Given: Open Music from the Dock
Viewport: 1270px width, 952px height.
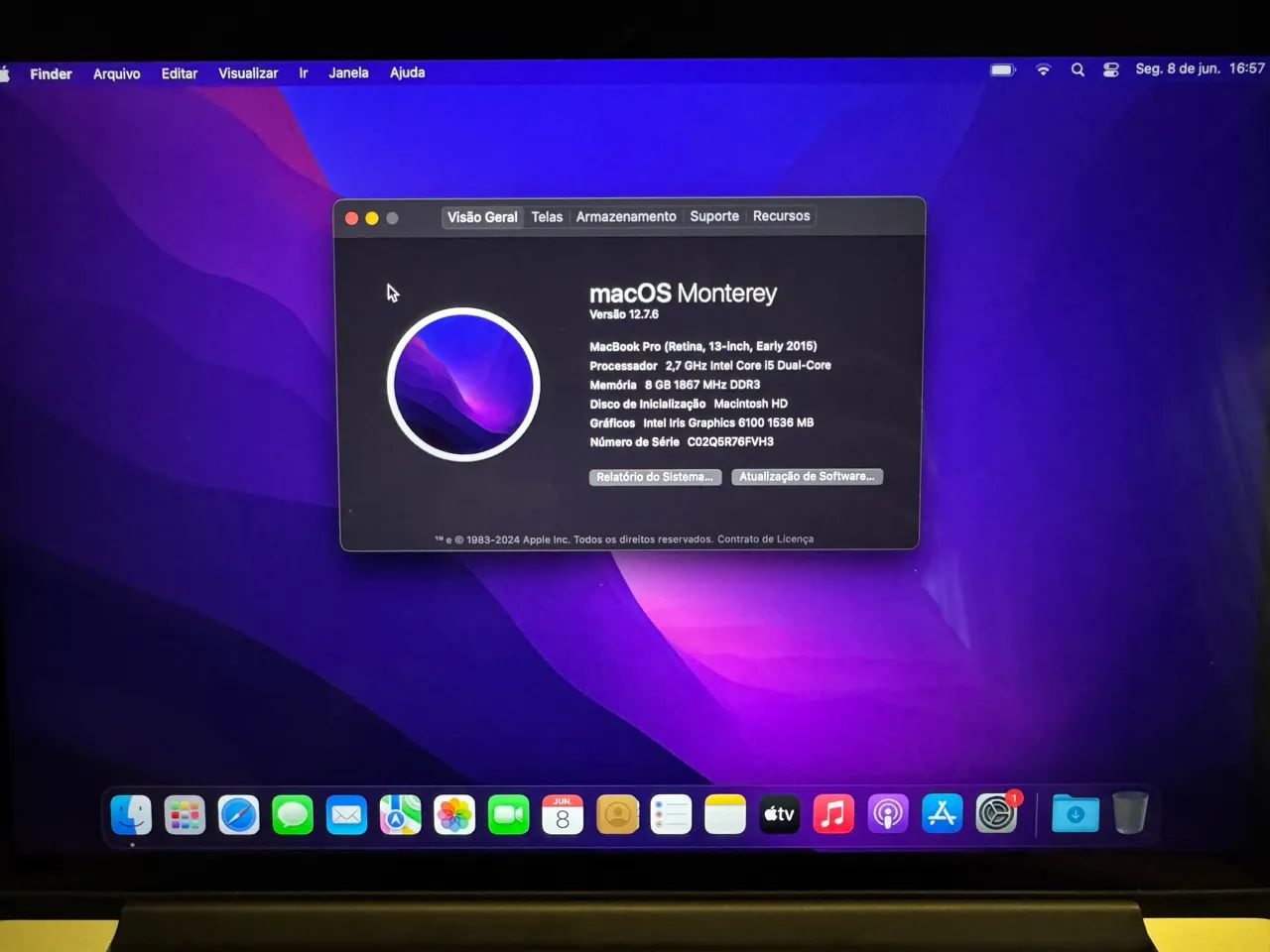Looking at the screenshot, I should (833, 815).
